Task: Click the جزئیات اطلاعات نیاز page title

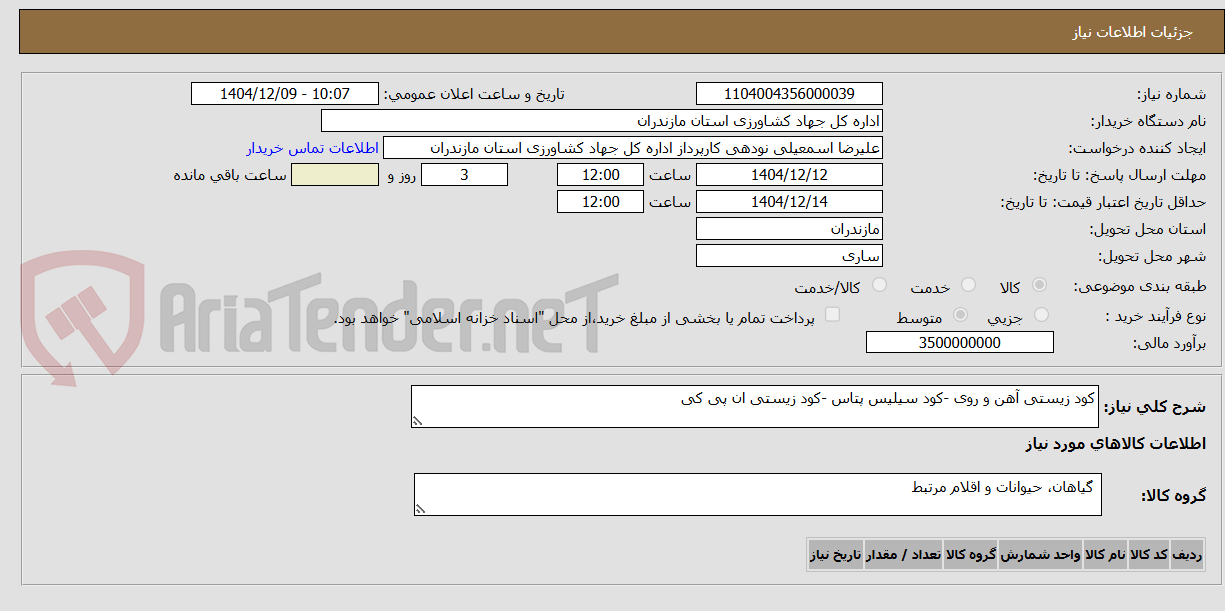Action: coord(1133,32)
